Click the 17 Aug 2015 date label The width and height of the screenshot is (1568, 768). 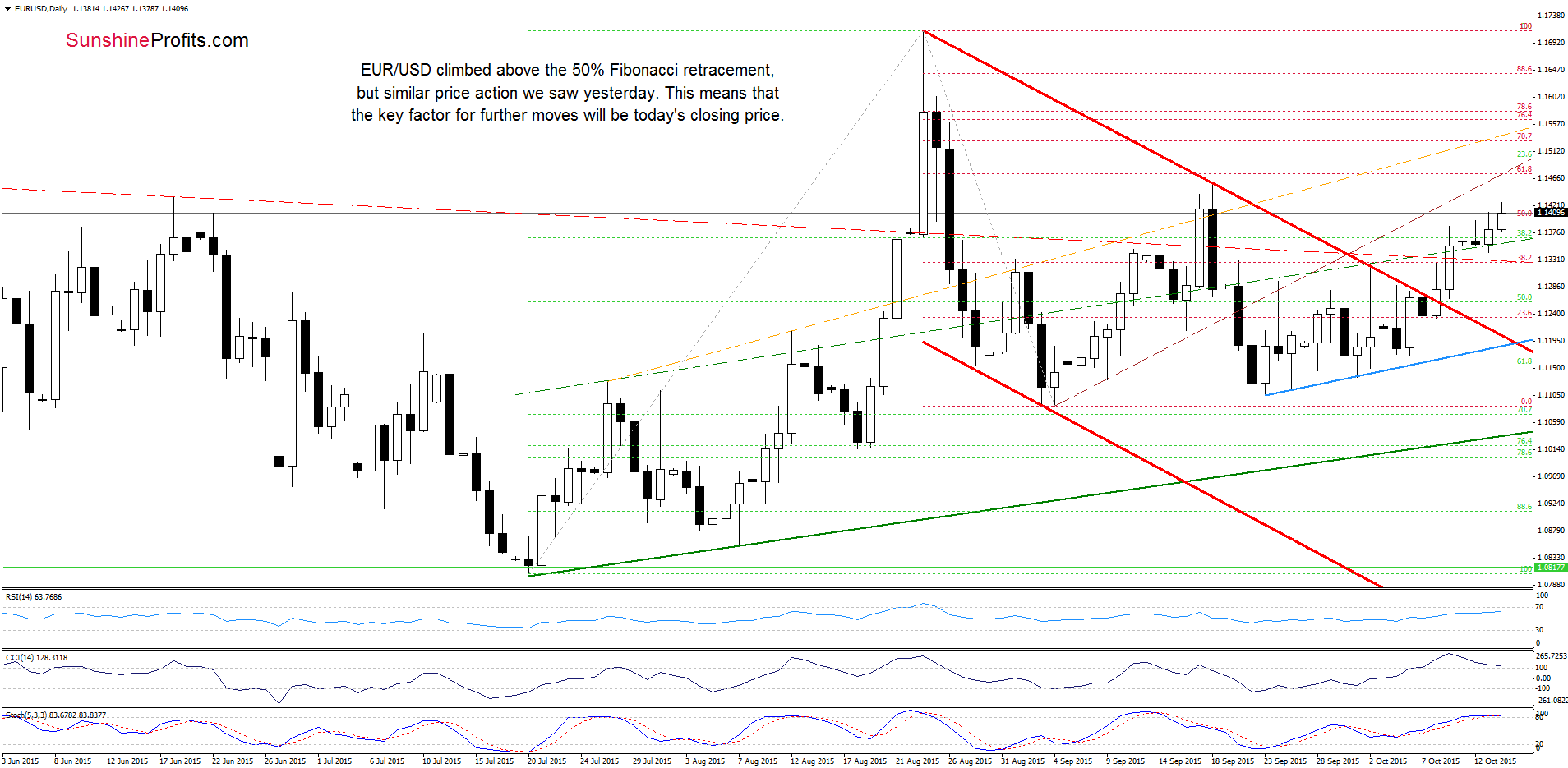[x=865, y=761]
